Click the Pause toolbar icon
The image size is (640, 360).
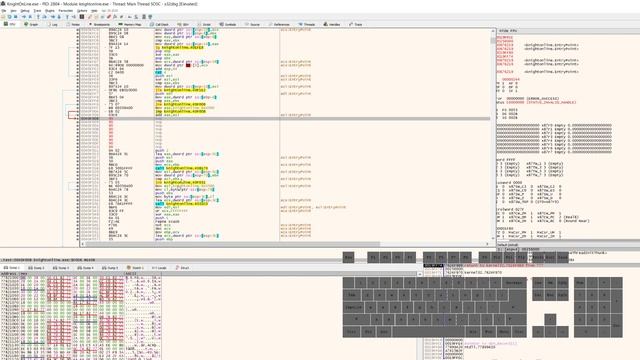pos(30,17)
